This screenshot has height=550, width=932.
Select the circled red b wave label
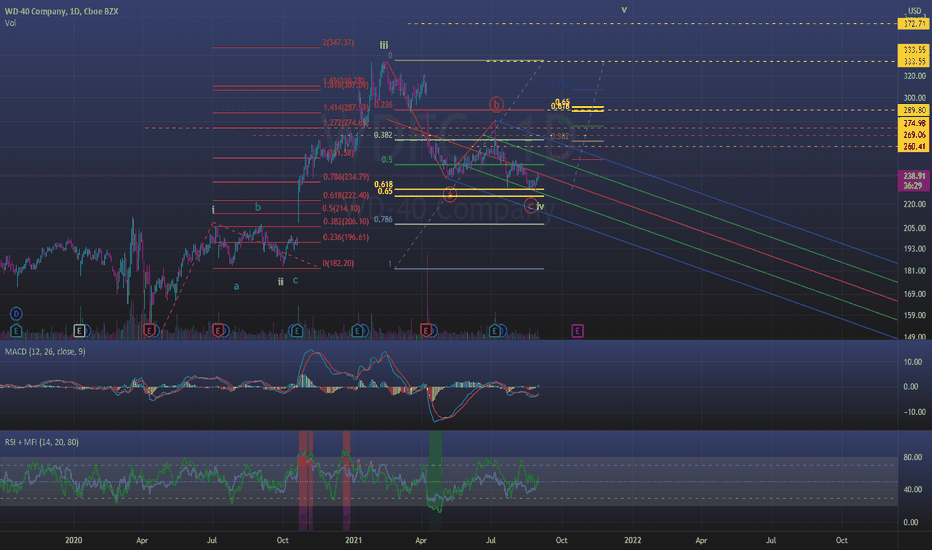tap(496, 105)
